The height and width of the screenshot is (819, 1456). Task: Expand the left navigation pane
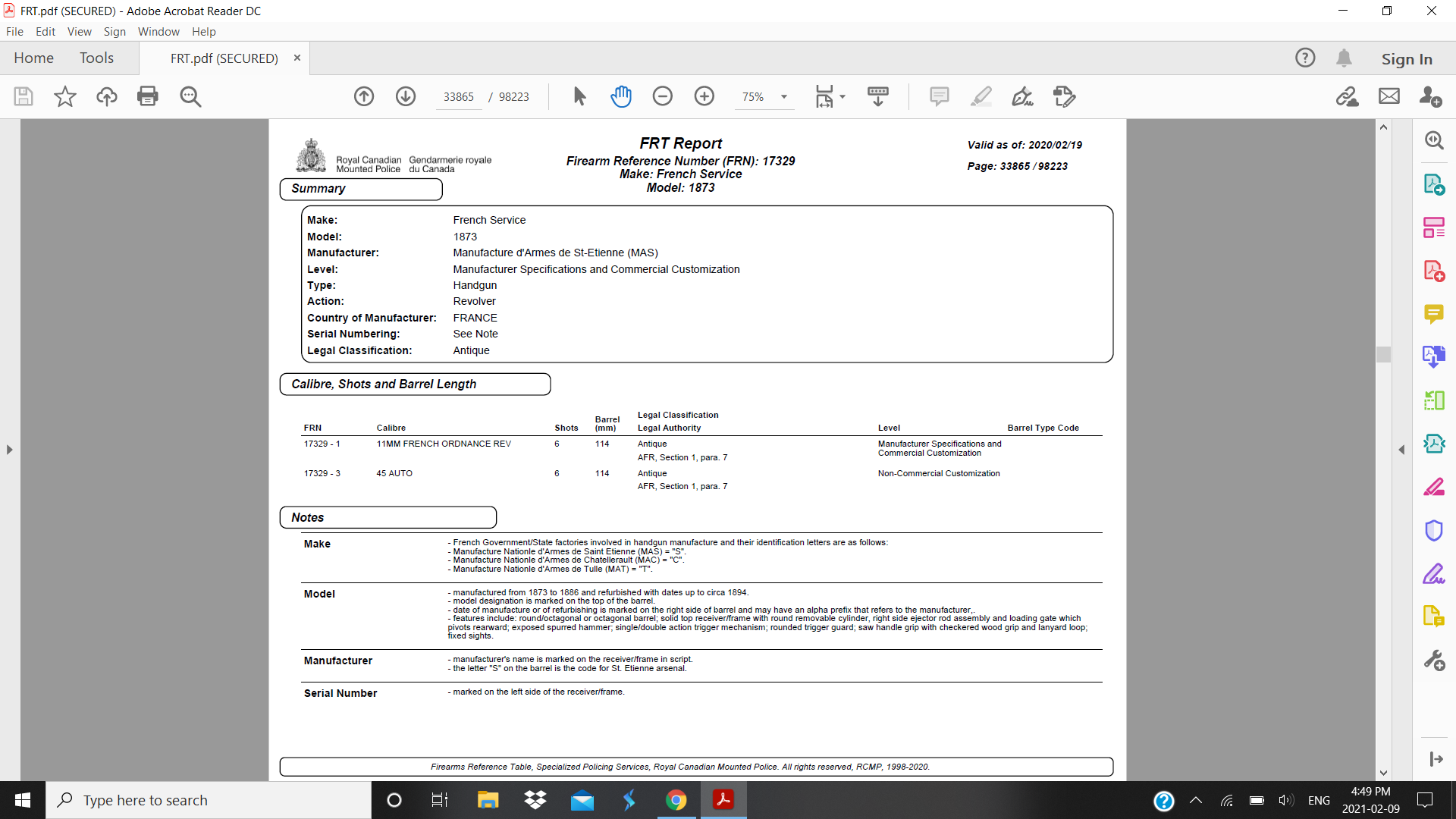[9, 450]
